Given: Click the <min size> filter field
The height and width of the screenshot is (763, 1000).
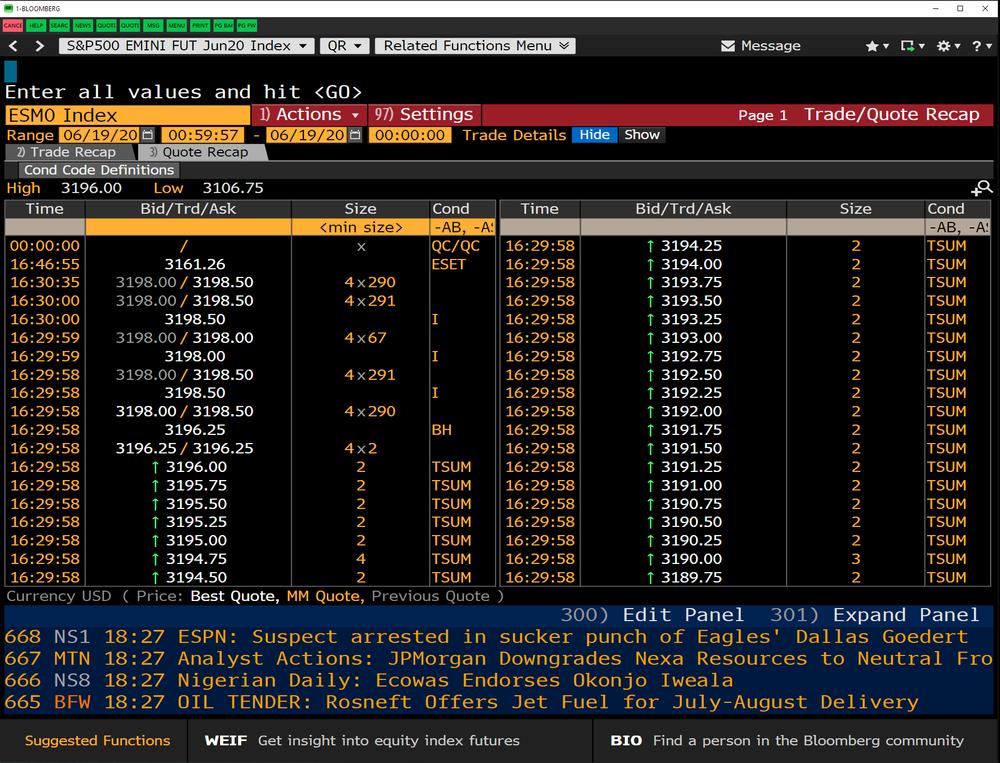Looking at the screenshot, I should coord(360,227).
